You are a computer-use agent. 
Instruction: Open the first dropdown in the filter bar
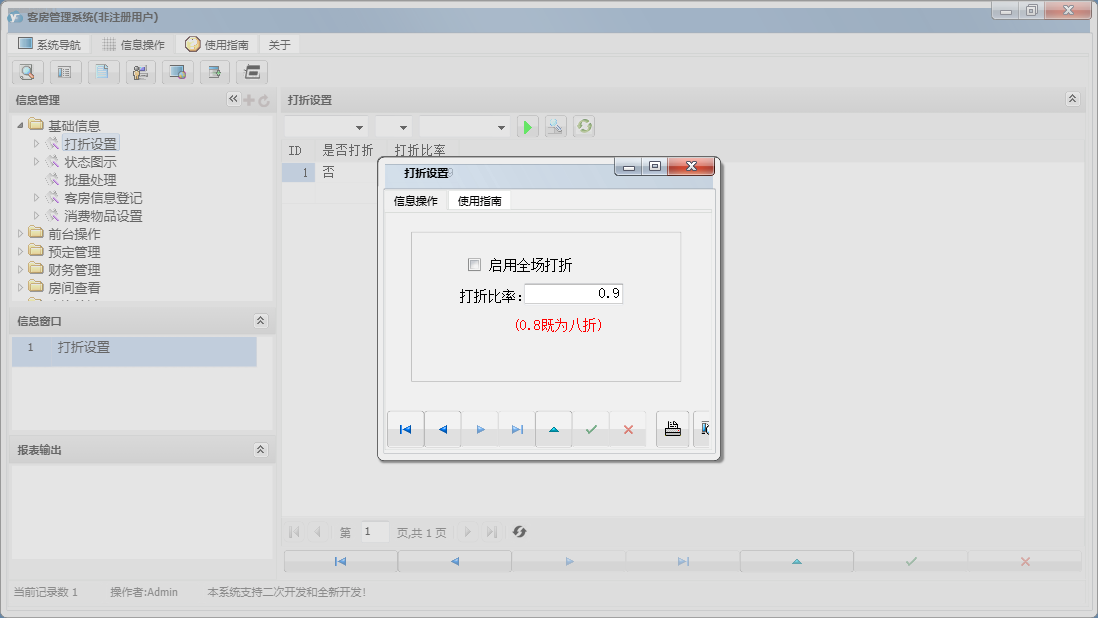tap(325, 126)
